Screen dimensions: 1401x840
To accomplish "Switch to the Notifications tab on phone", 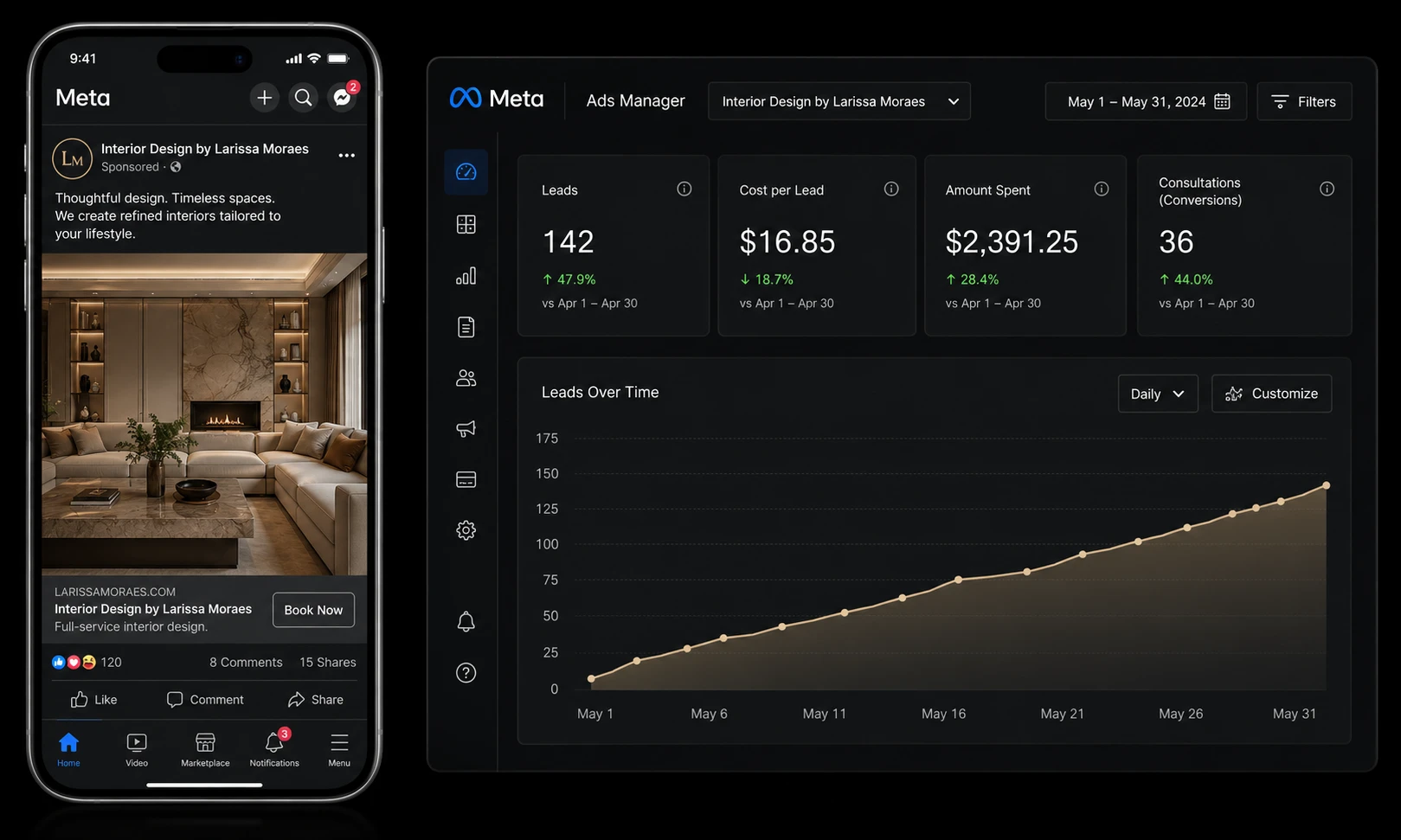I will click(274, 749).
